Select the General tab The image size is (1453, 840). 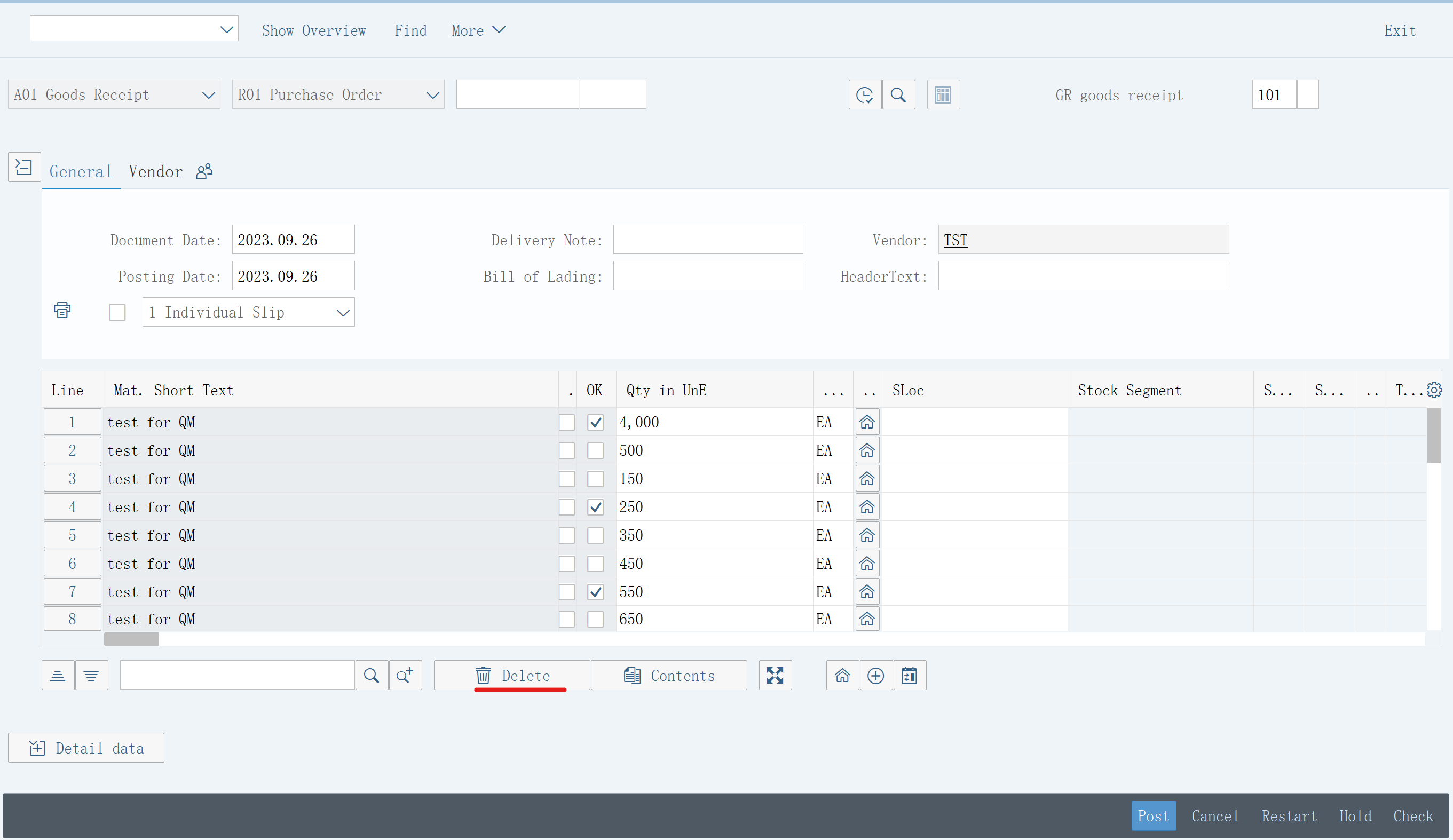[81, 171]
